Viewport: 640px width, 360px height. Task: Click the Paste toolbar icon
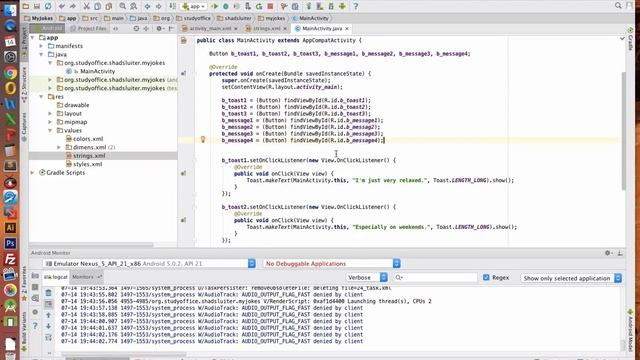point(109,6)
